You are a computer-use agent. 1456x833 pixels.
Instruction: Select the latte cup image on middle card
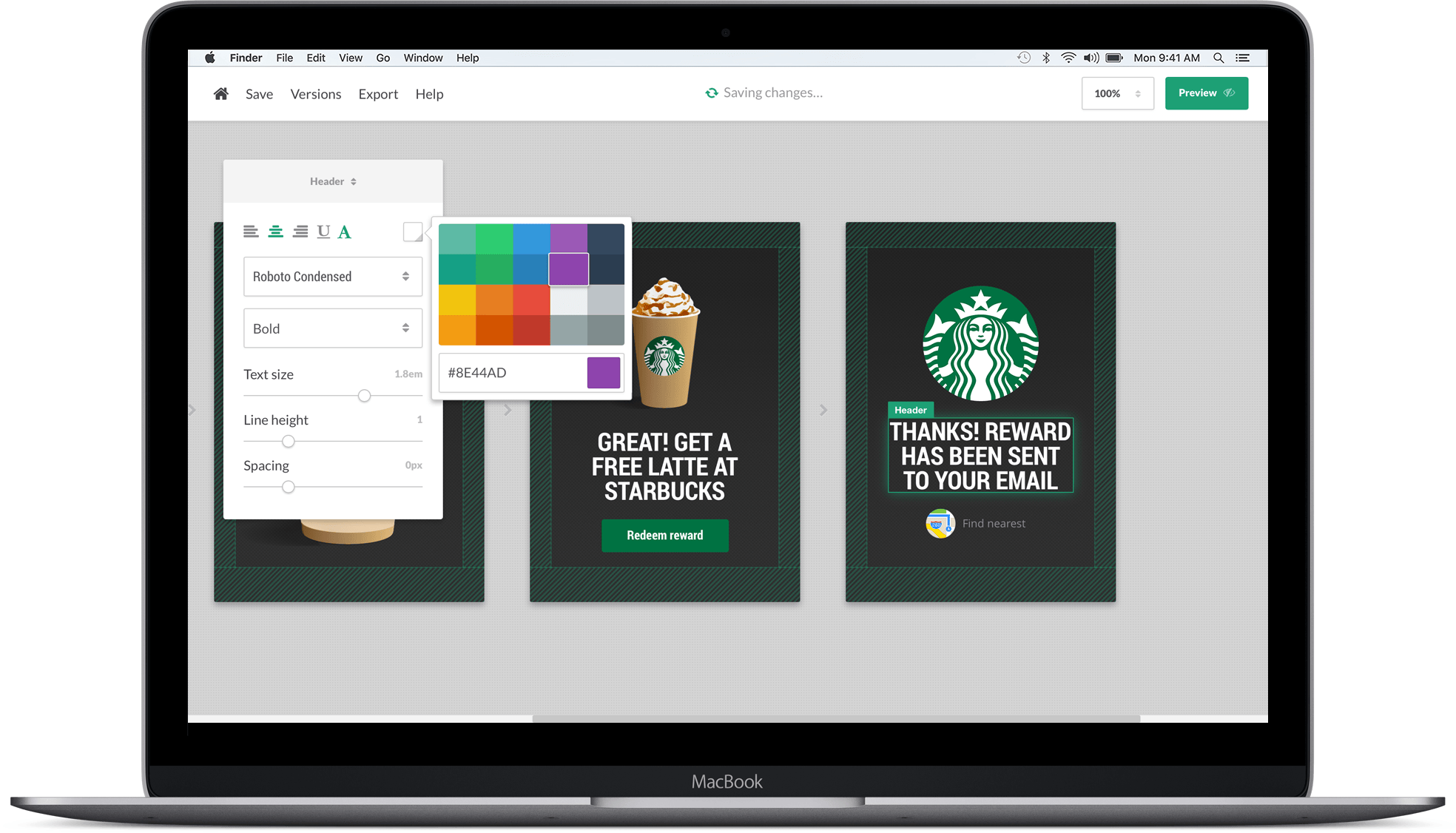tap(666, 343)
